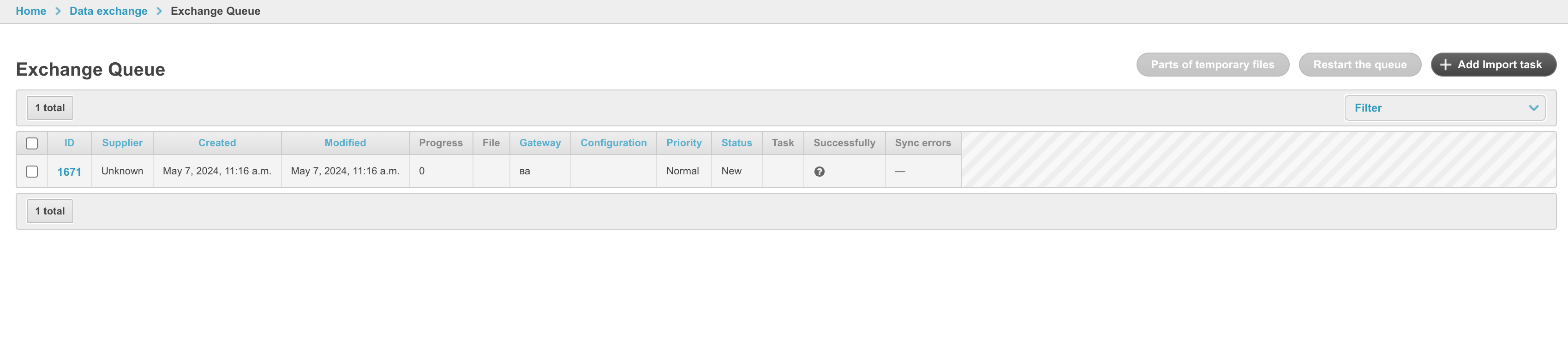Sort by Modified column header
The width and height of the screenshot is (1568, 357).
pos(345,143)
